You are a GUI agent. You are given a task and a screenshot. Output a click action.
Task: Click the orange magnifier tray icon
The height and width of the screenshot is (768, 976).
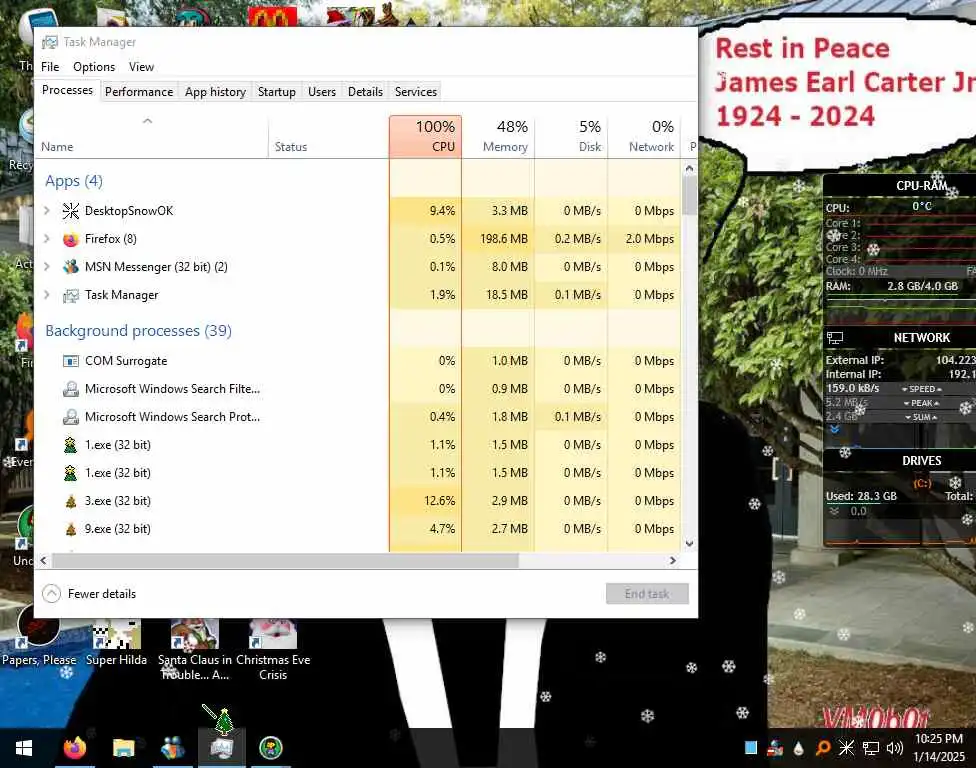tap(823, 747)
